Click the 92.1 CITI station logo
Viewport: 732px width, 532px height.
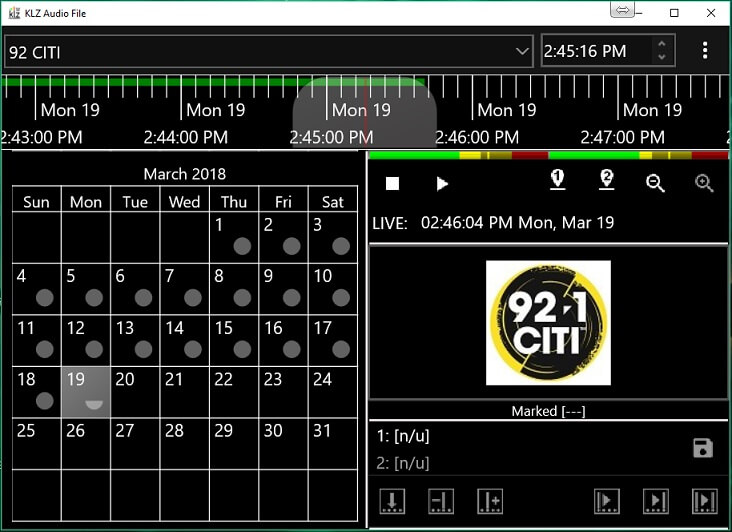click(x=548, y=323)
